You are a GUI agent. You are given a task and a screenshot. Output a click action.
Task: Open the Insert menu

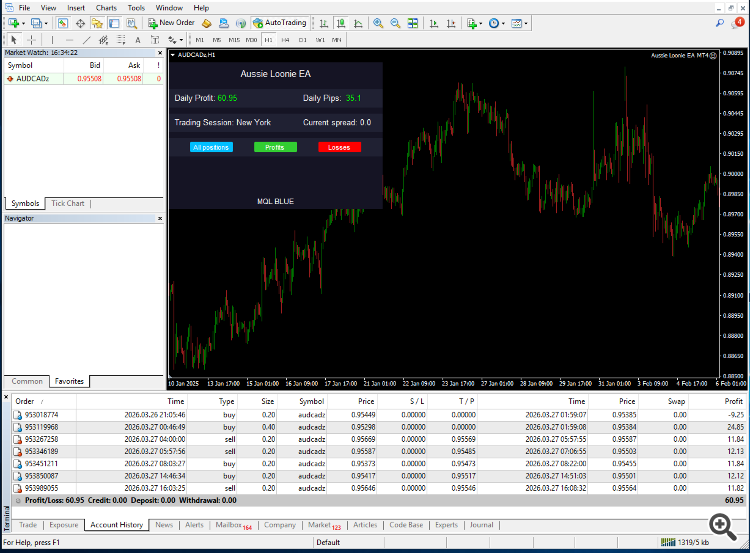[x=76, y=8]
